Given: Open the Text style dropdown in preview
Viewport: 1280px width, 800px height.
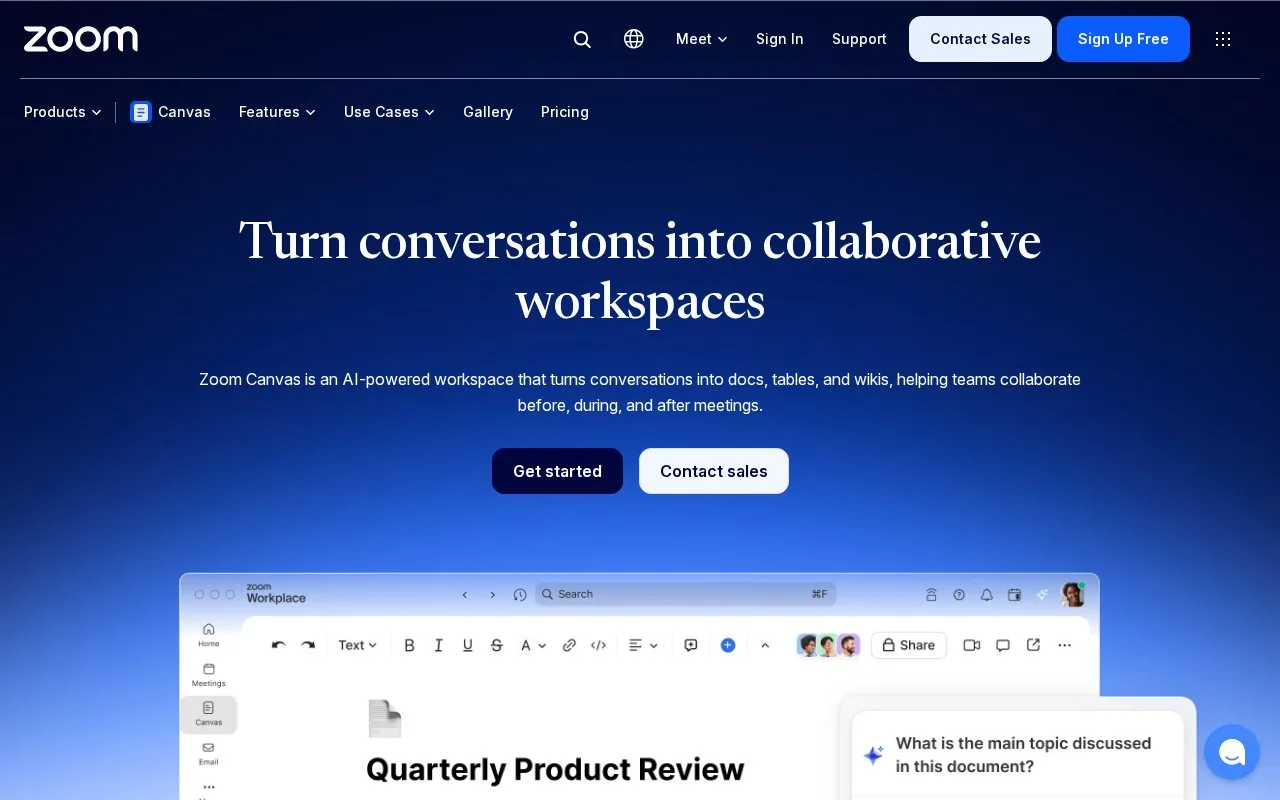Looking at the screenshot, I should pyautogui.click(x=357, y=645).
